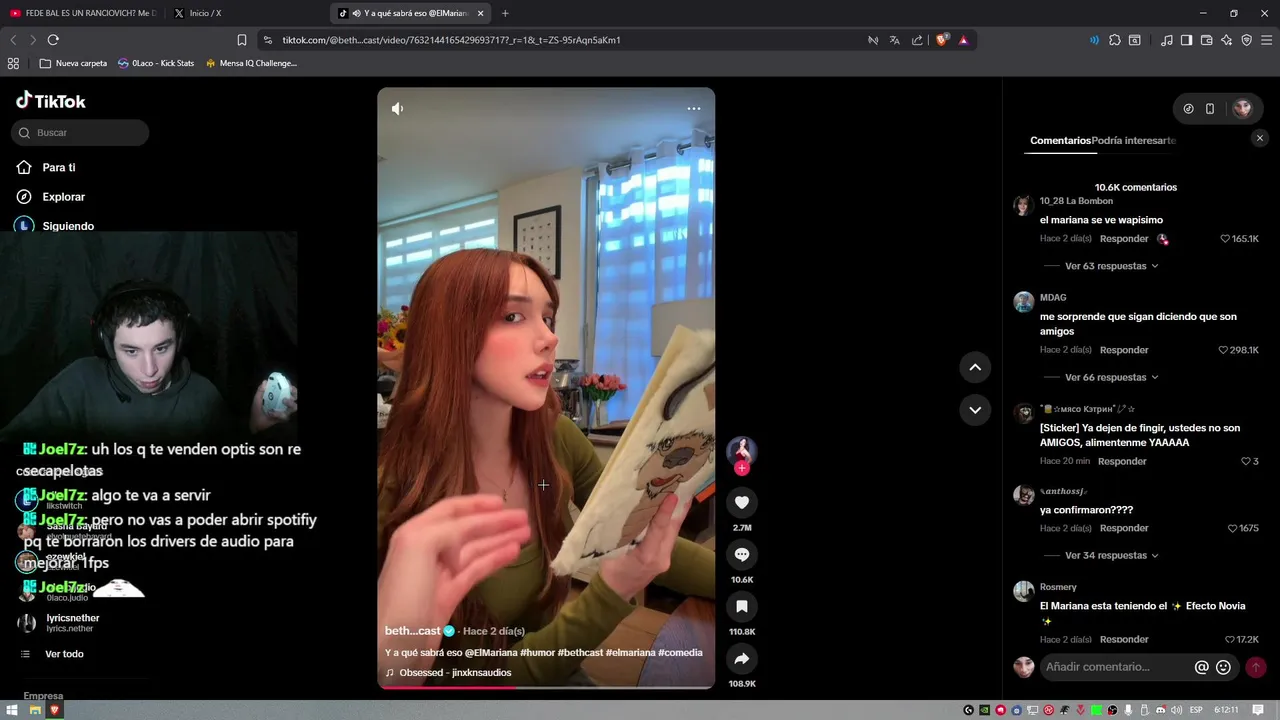Open the emoji picker in comment box
The height and width of the screenshot is (720, 1280).
[x=1223, y=667]
